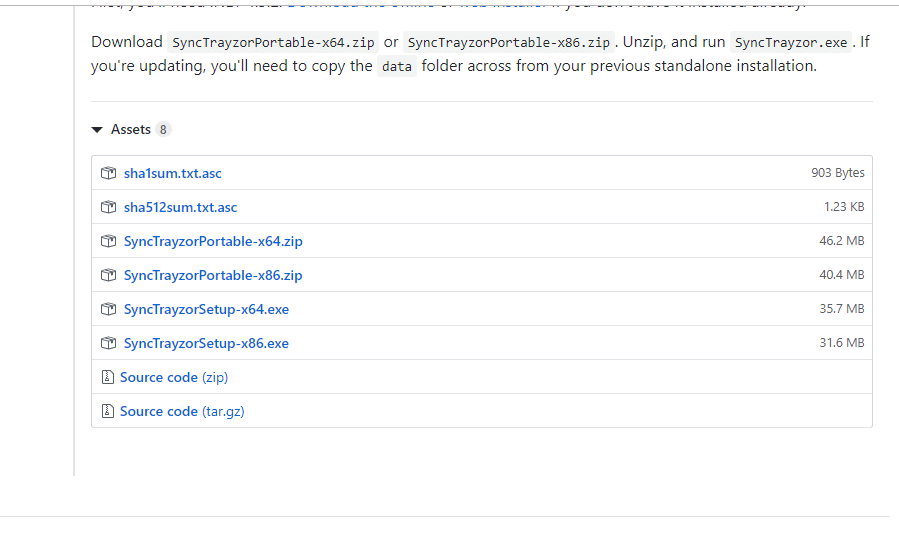Screen dimensions: 899x546
Task: Click zip file icon beside Source code (tar.gz)
Action: coord(108,411)
